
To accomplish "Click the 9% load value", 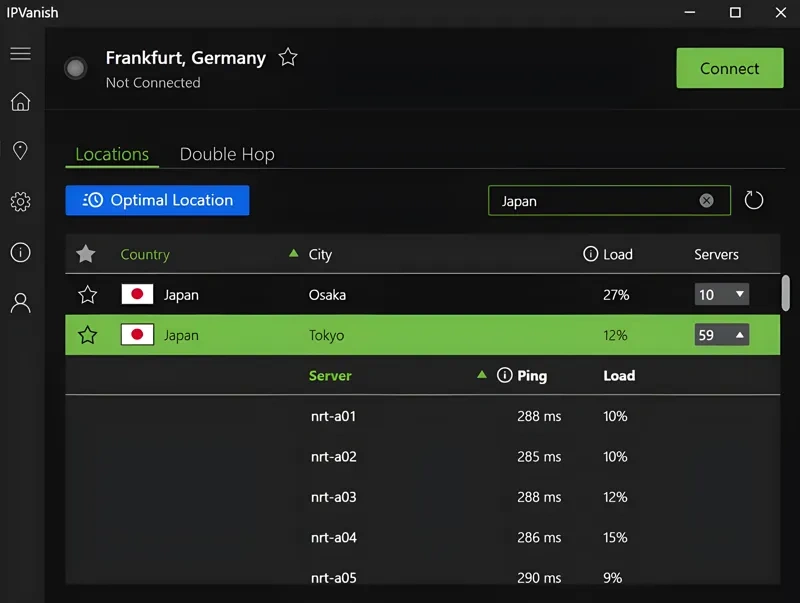I will coord(612,577).
